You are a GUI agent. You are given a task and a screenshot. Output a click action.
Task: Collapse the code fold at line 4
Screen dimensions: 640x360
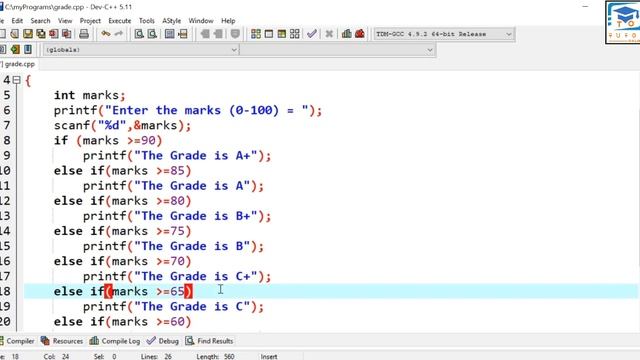pos(16,80)
